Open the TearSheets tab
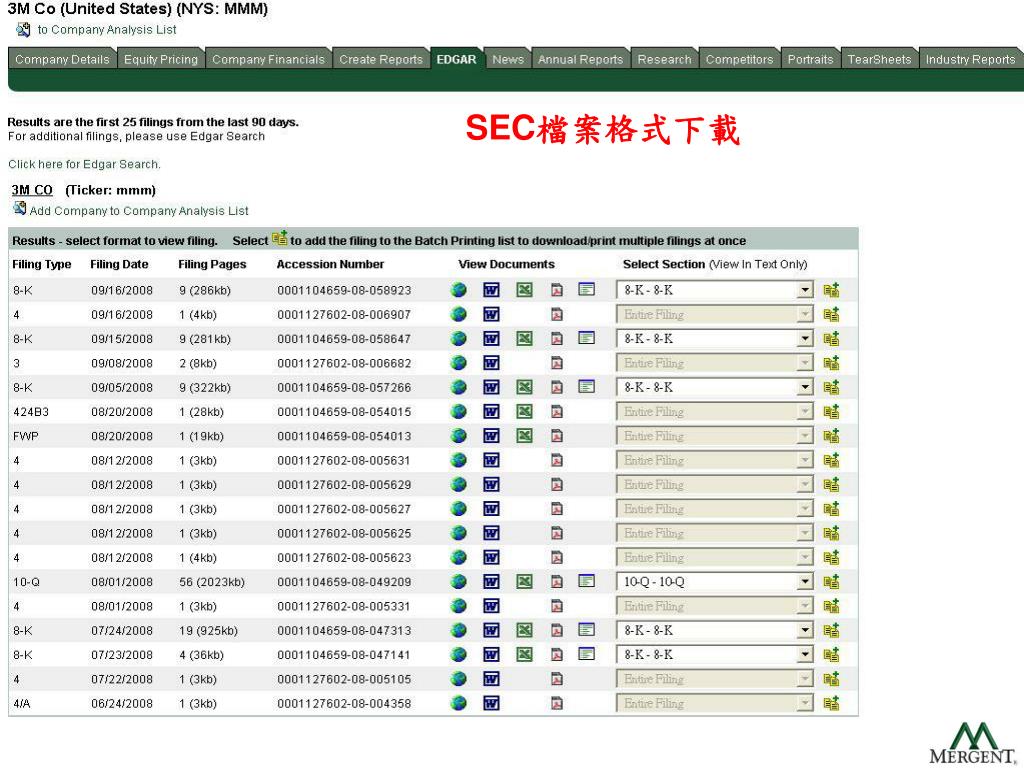This screenshot has width=1024, height=768. 879,59
